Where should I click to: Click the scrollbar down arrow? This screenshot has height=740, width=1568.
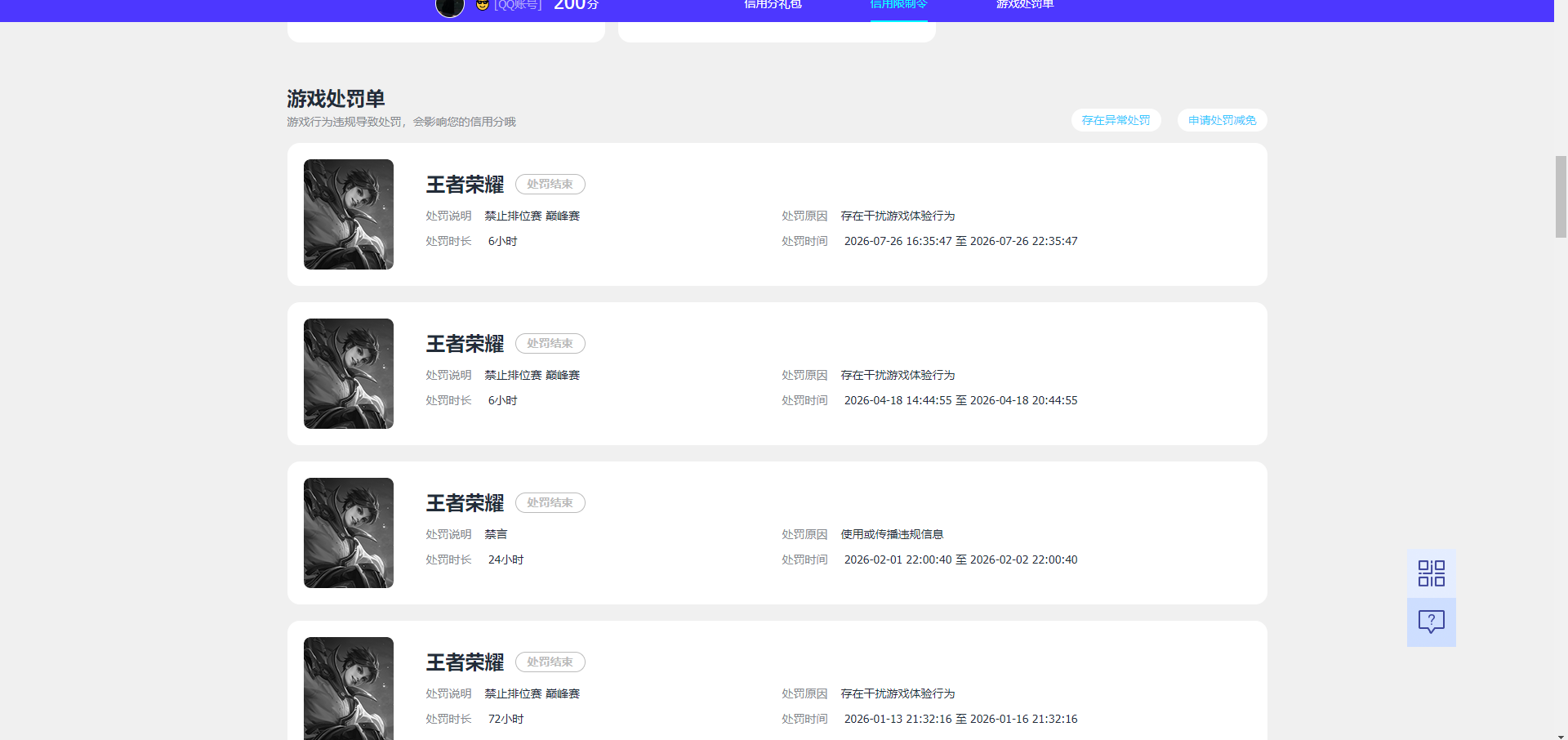tap(1561, 736)
